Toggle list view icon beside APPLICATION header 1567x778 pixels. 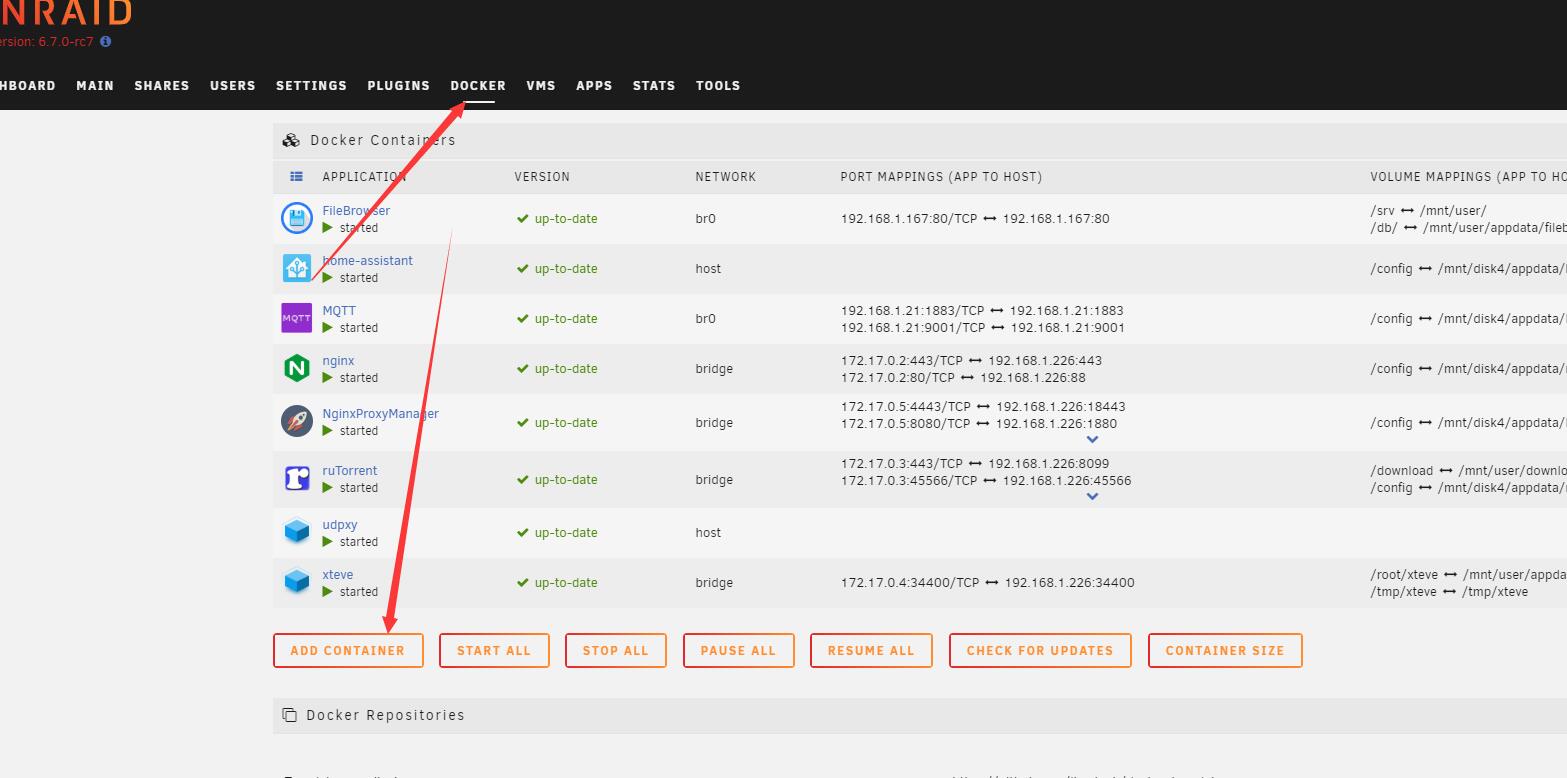[296, 176]
